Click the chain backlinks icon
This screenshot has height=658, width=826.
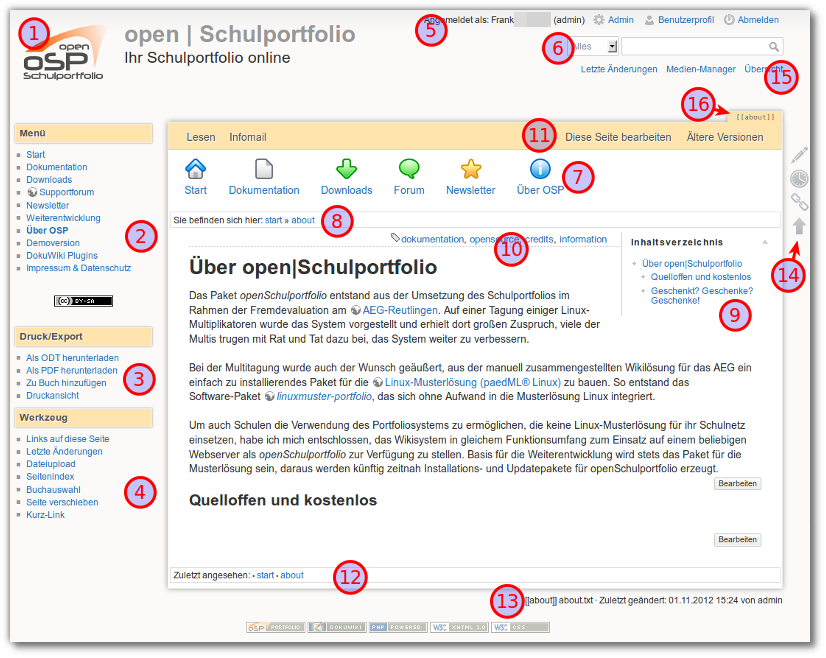(799, 203)
